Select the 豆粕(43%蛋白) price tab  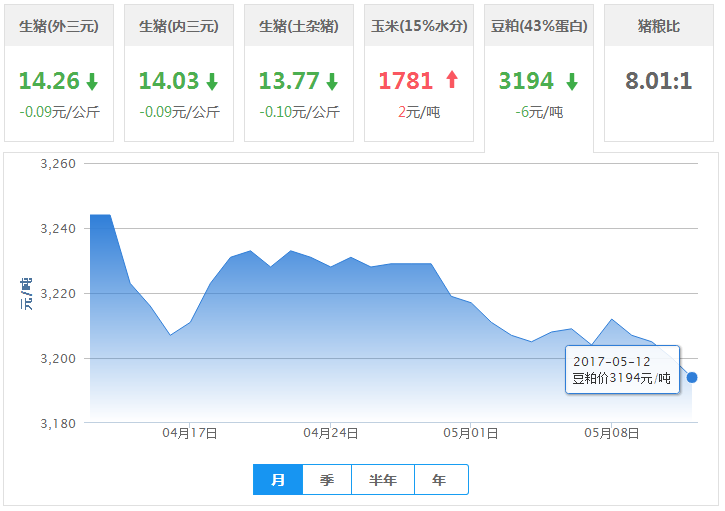(x=539, y=78)
